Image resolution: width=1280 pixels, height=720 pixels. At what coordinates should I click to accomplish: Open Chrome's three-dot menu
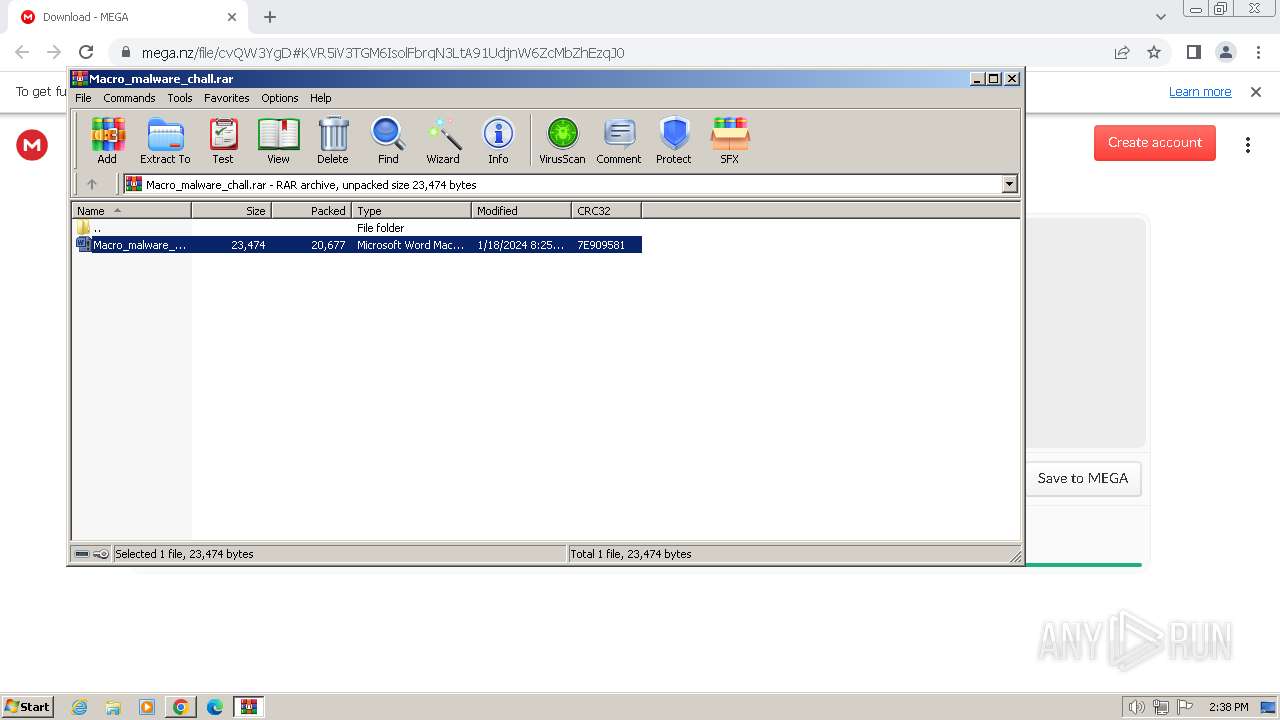point(1257,53)
